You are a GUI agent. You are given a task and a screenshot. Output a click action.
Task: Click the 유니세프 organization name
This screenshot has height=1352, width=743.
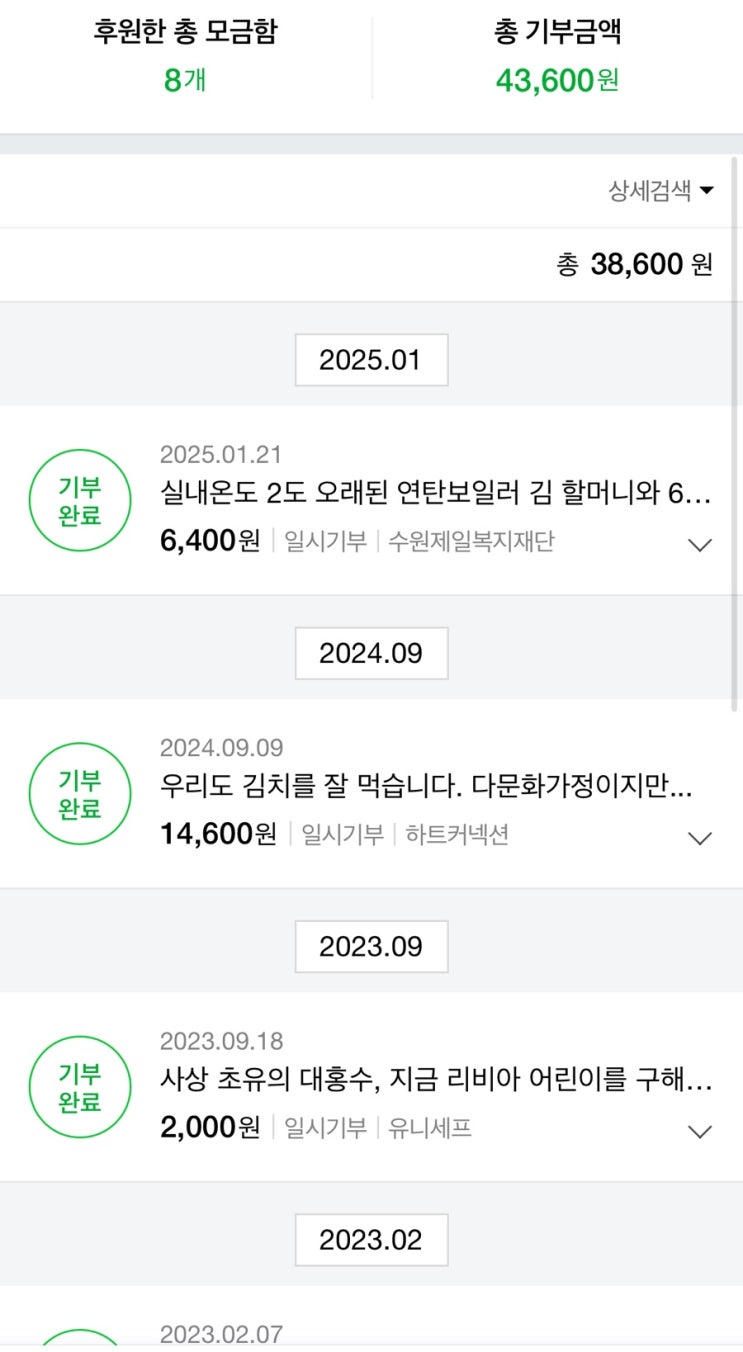[x=429, y=1129]
